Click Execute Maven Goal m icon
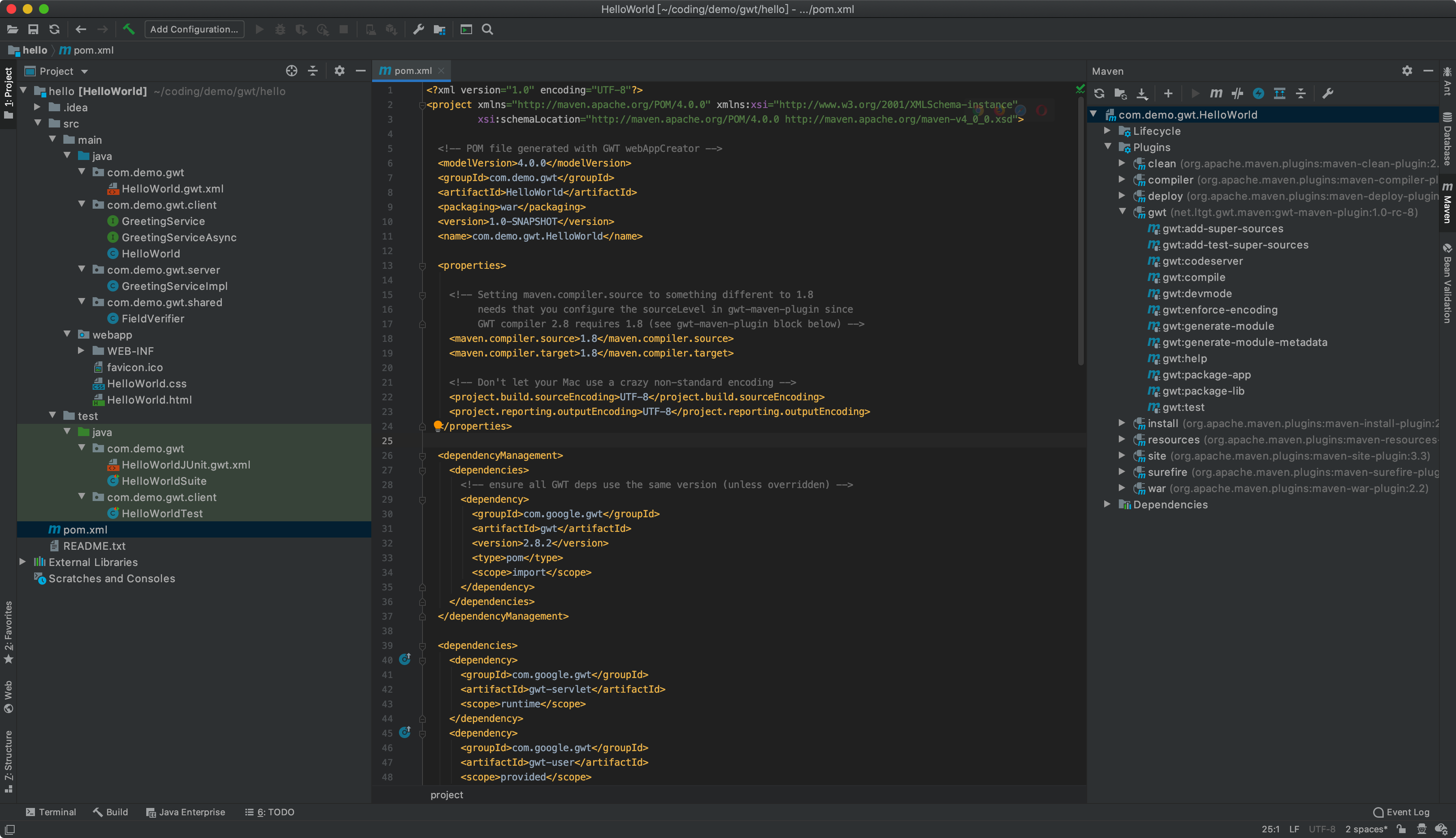The image size is (1456, 838). pos(1216,93)
